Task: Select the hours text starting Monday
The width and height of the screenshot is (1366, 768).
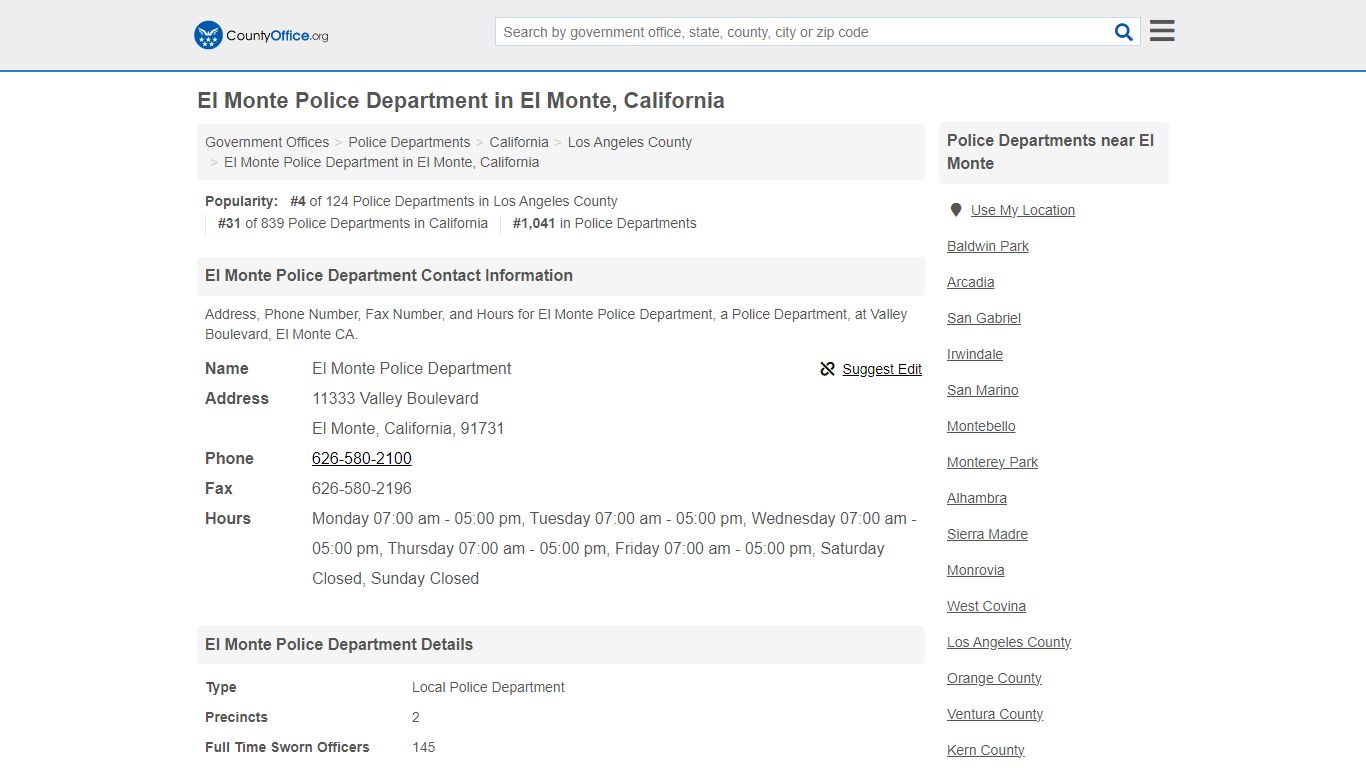Action: [614, 548]
